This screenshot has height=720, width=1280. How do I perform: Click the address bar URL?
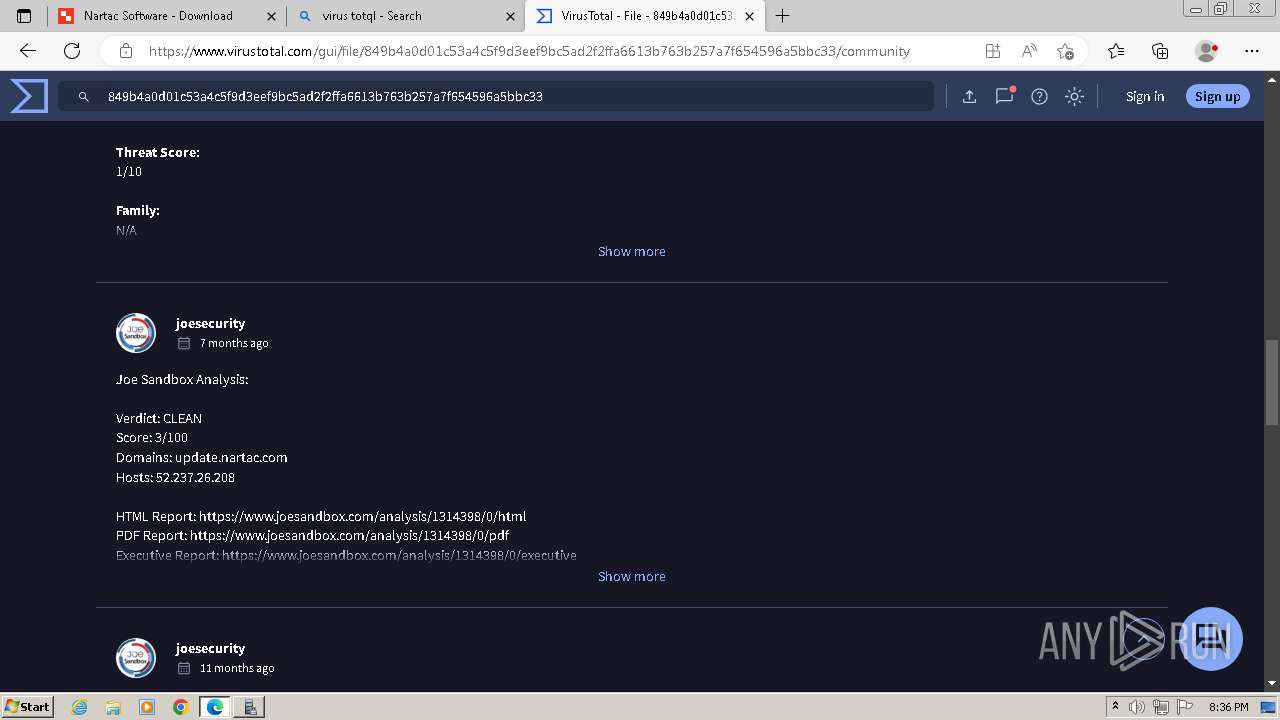(529, 51)
